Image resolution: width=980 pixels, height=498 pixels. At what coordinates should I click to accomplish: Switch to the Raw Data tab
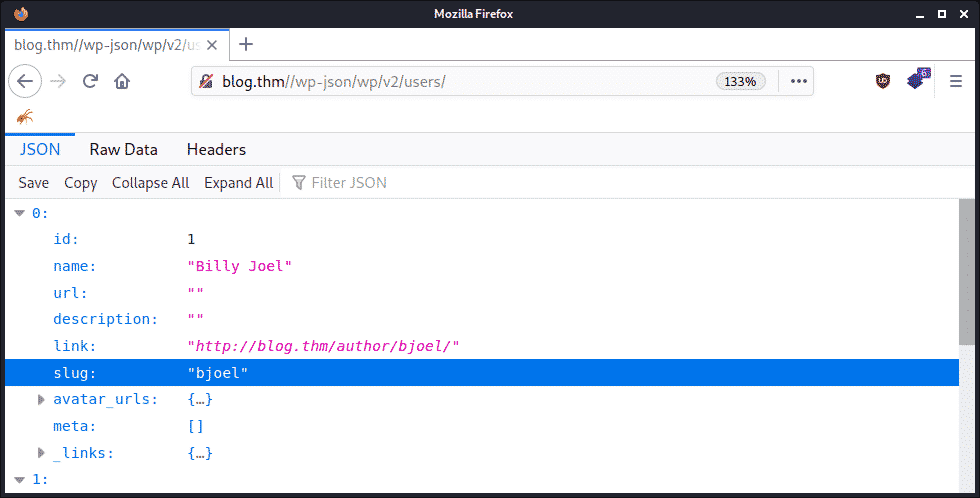[x=124, y=149]
